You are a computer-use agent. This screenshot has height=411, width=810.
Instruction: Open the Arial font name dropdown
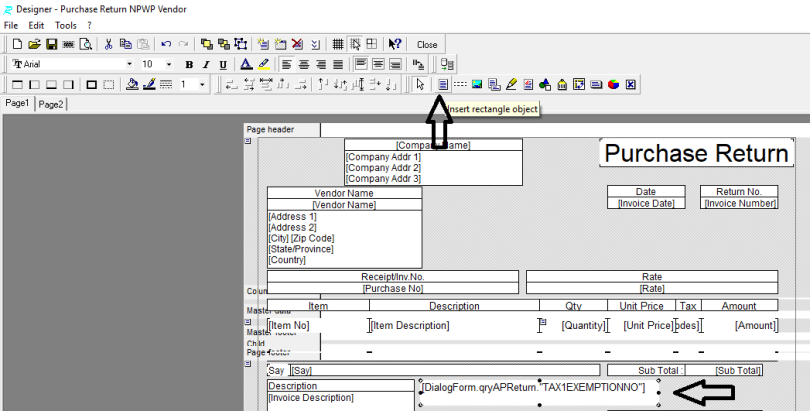129,64
